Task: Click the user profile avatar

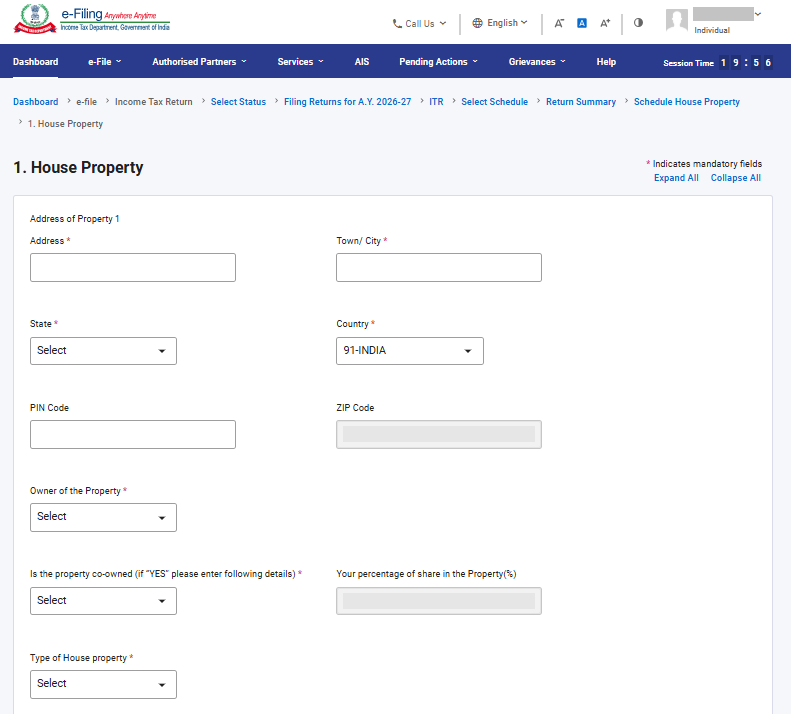Action: click(676, 21)
